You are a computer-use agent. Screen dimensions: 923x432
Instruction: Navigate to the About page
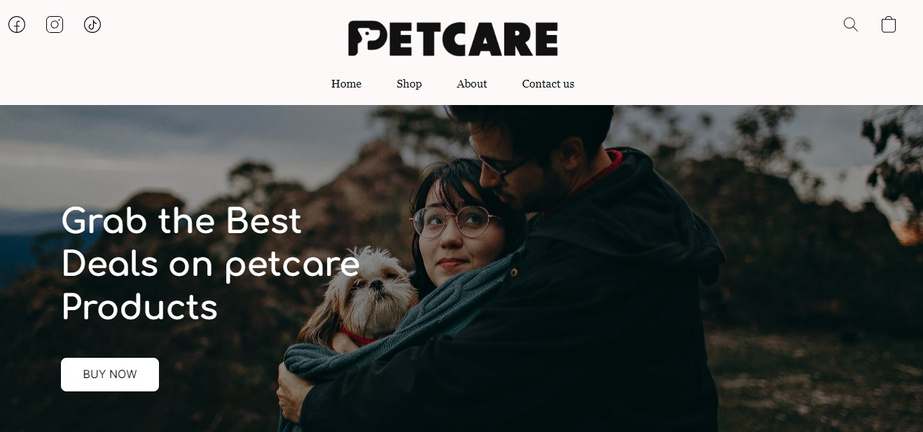(x=472, y=84)
